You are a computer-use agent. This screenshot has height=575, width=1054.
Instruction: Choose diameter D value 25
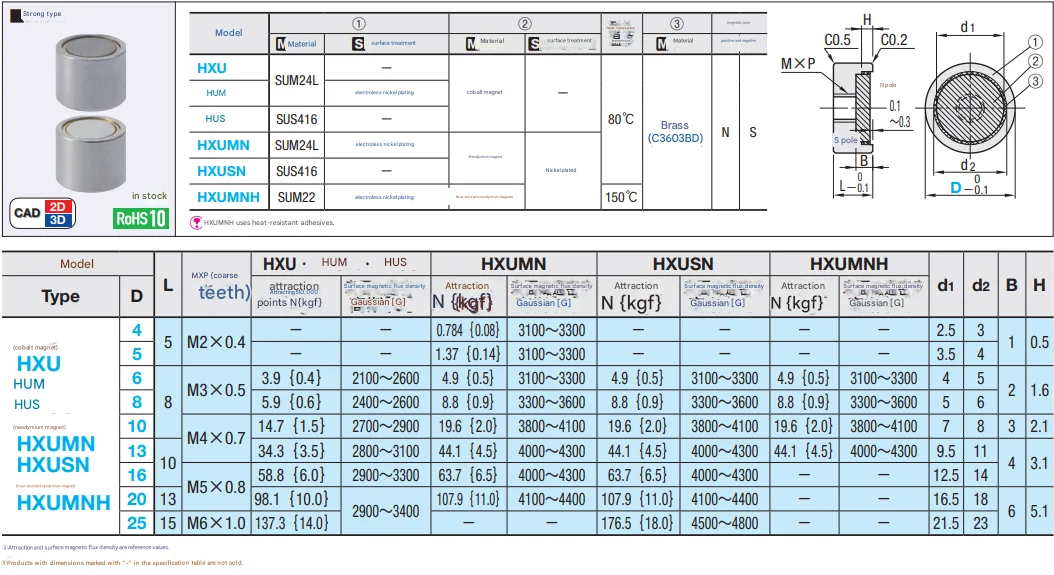tap(137, 522)
